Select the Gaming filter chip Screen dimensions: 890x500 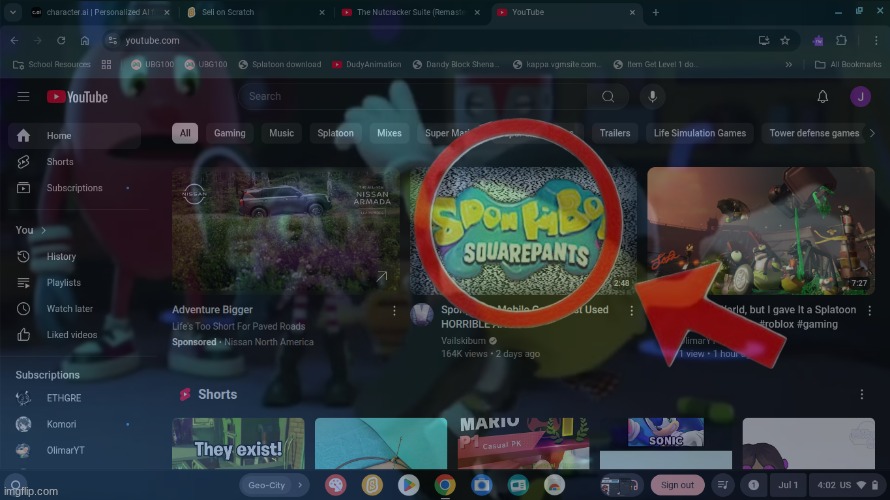229,133
